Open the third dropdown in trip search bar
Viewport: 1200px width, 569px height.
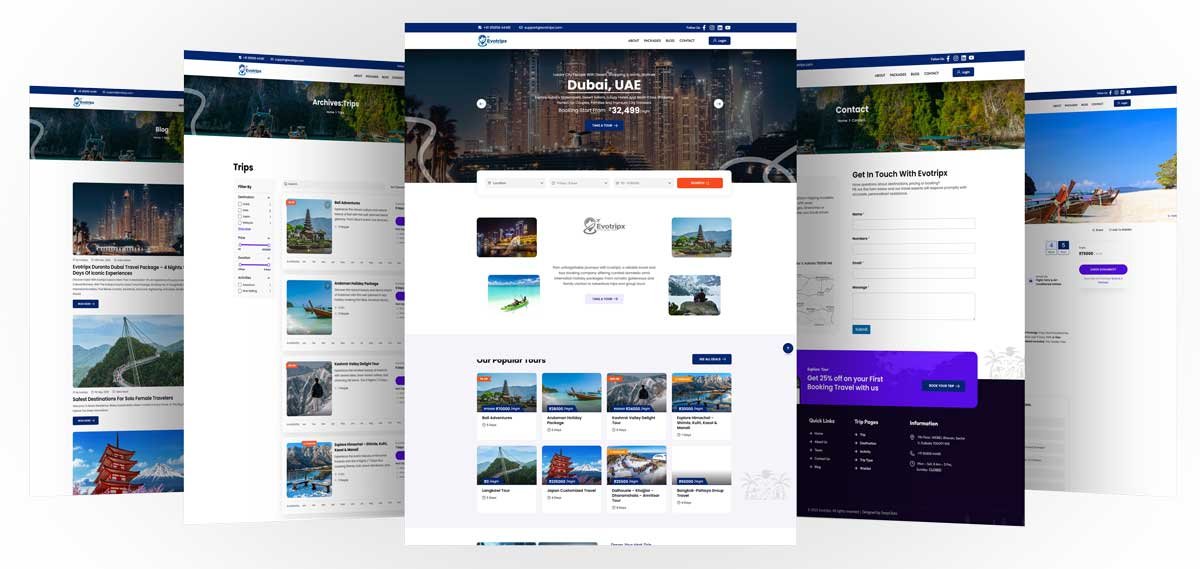click(x=642, y=183)
